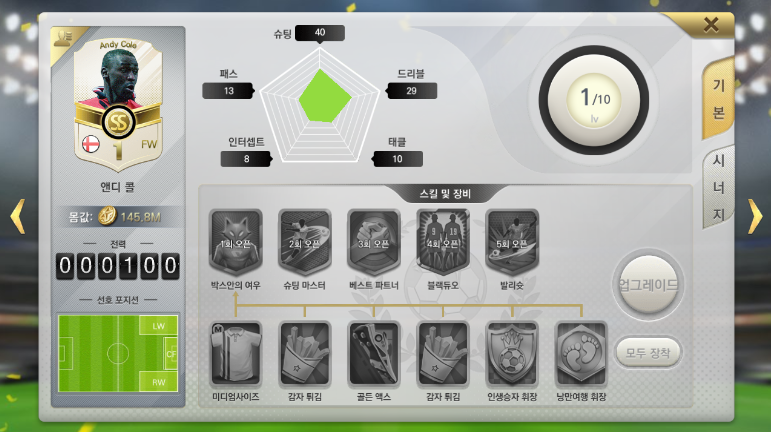Viewport: 771px width, 432px height.
Task: Click the 모두 장착 button
Action: pyautogui.click(x=648, y=352)
